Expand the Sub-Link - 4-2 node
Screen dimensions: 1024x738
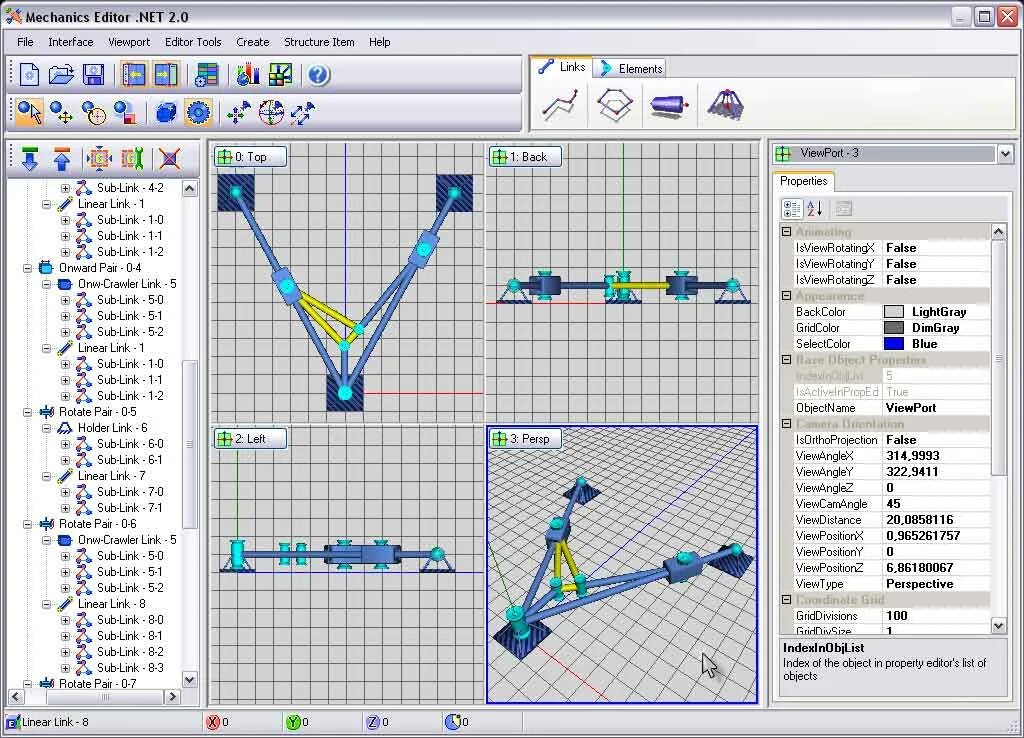65,188
